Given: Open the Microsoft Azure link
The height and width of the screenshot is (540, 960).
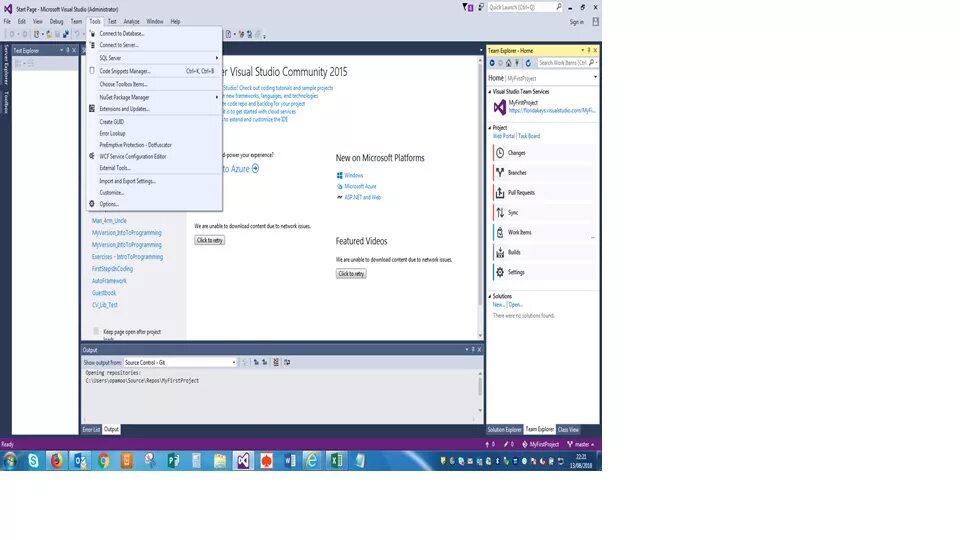Looking at the screenshot, I should click(x=360, y=186).
